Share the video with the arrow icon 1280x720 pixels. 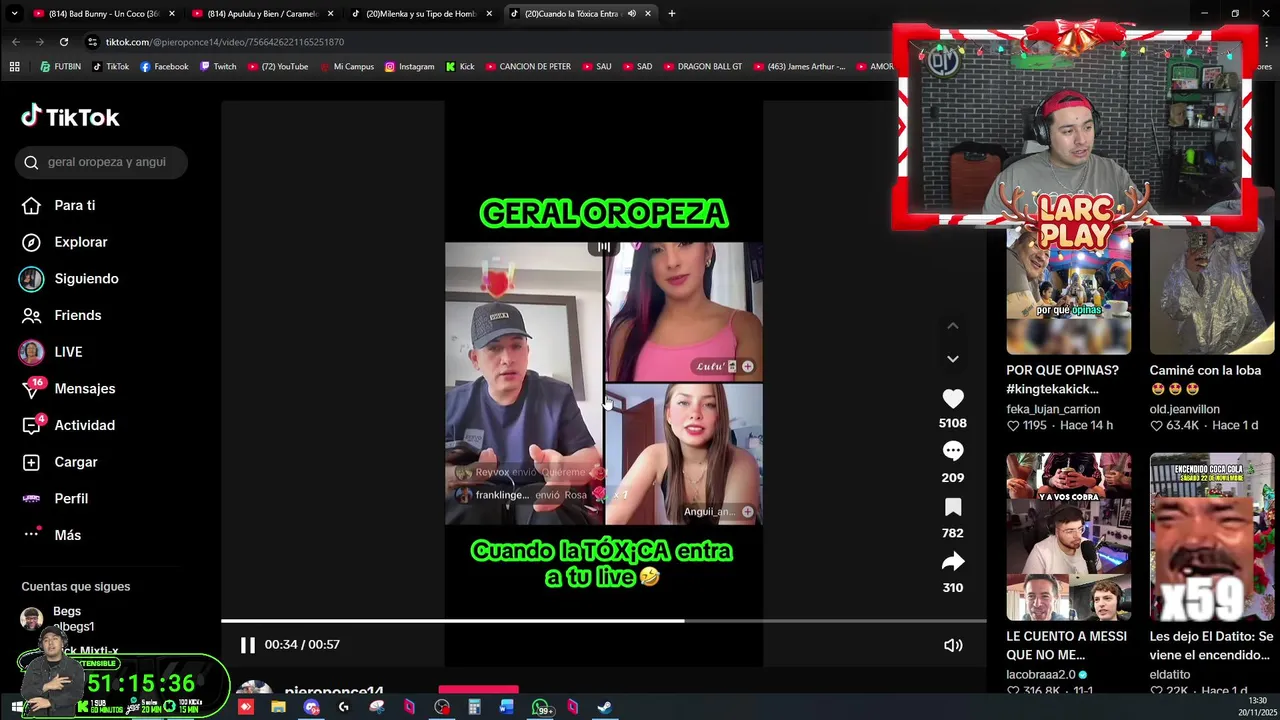pyautogui.click(x=952, y=561)
